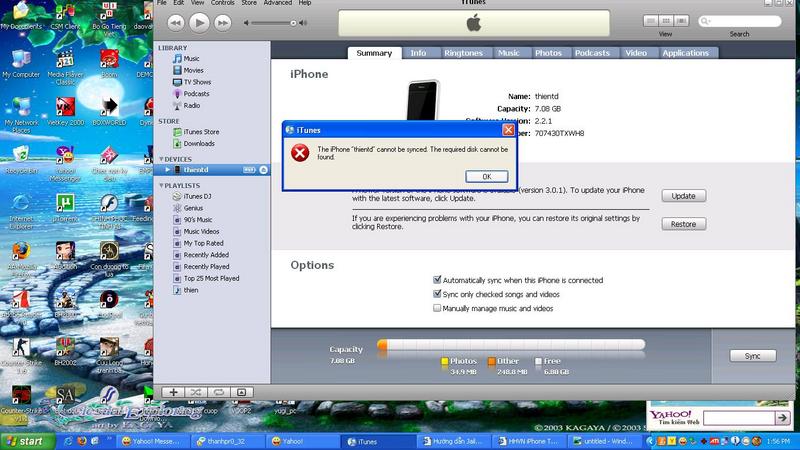Switch to Cover Flow view
Screen dimensions: 800x450
click(680, 20)
